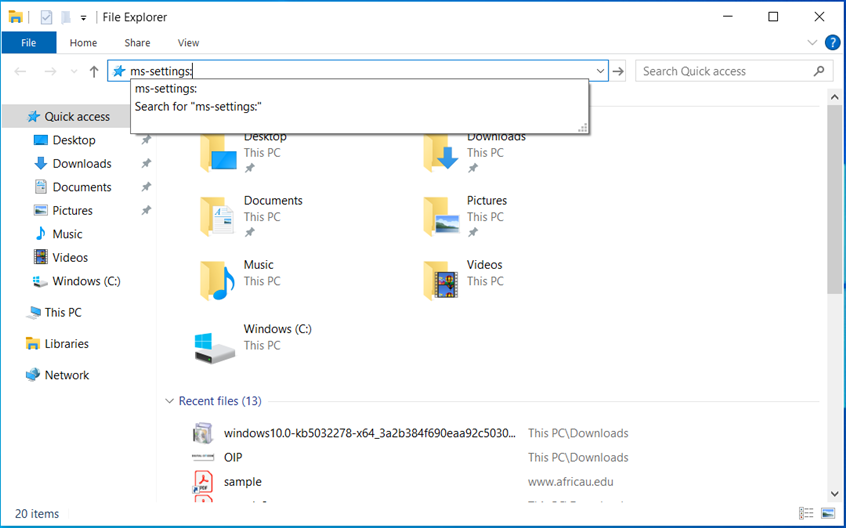Select the sample PDF recent file
846x528 pixels.
coord(242,482)
